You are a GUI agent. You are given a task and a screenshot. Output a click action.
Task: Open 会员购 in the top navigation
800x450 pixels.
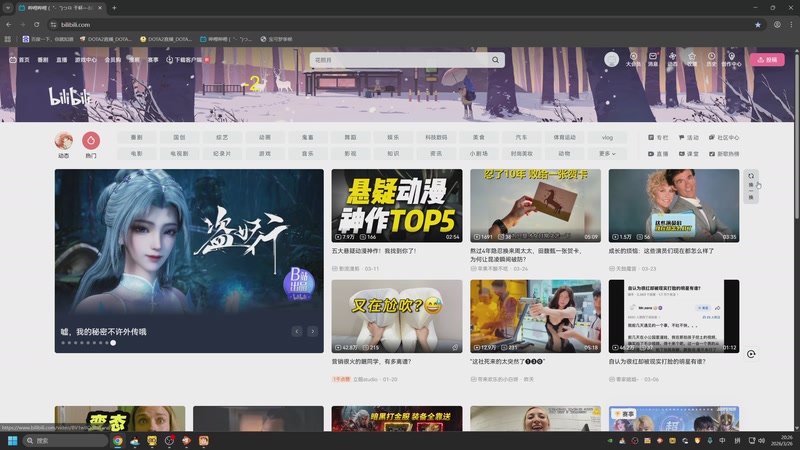[112, 60]
